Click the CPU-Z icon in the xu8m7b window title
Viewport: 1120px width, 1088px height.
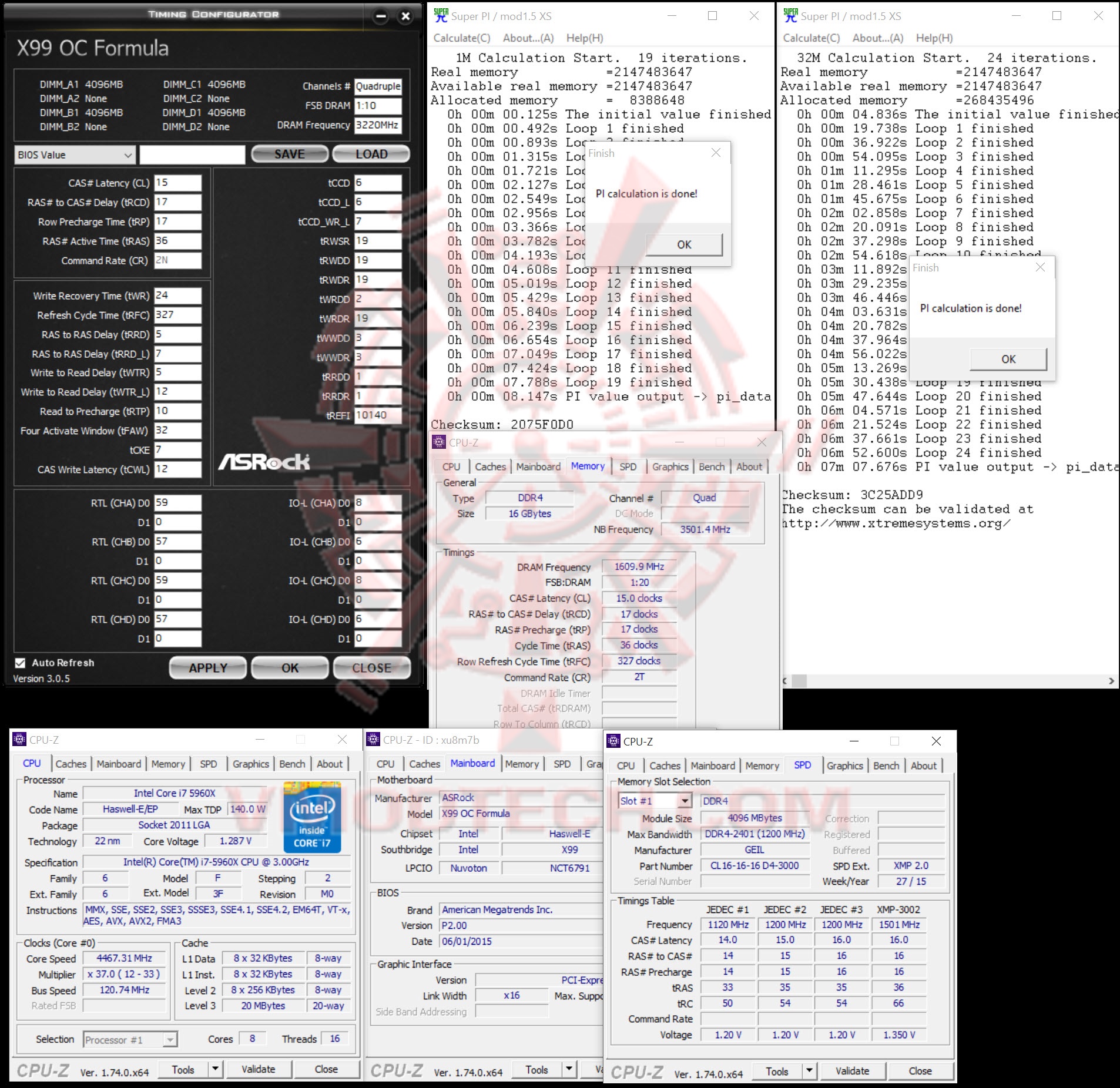point(373,739)
